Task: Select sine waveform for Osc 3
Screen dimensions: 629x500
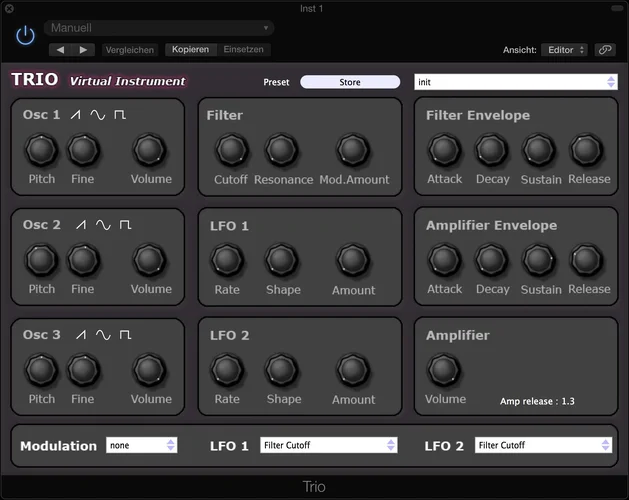Action: coord(103,335)
